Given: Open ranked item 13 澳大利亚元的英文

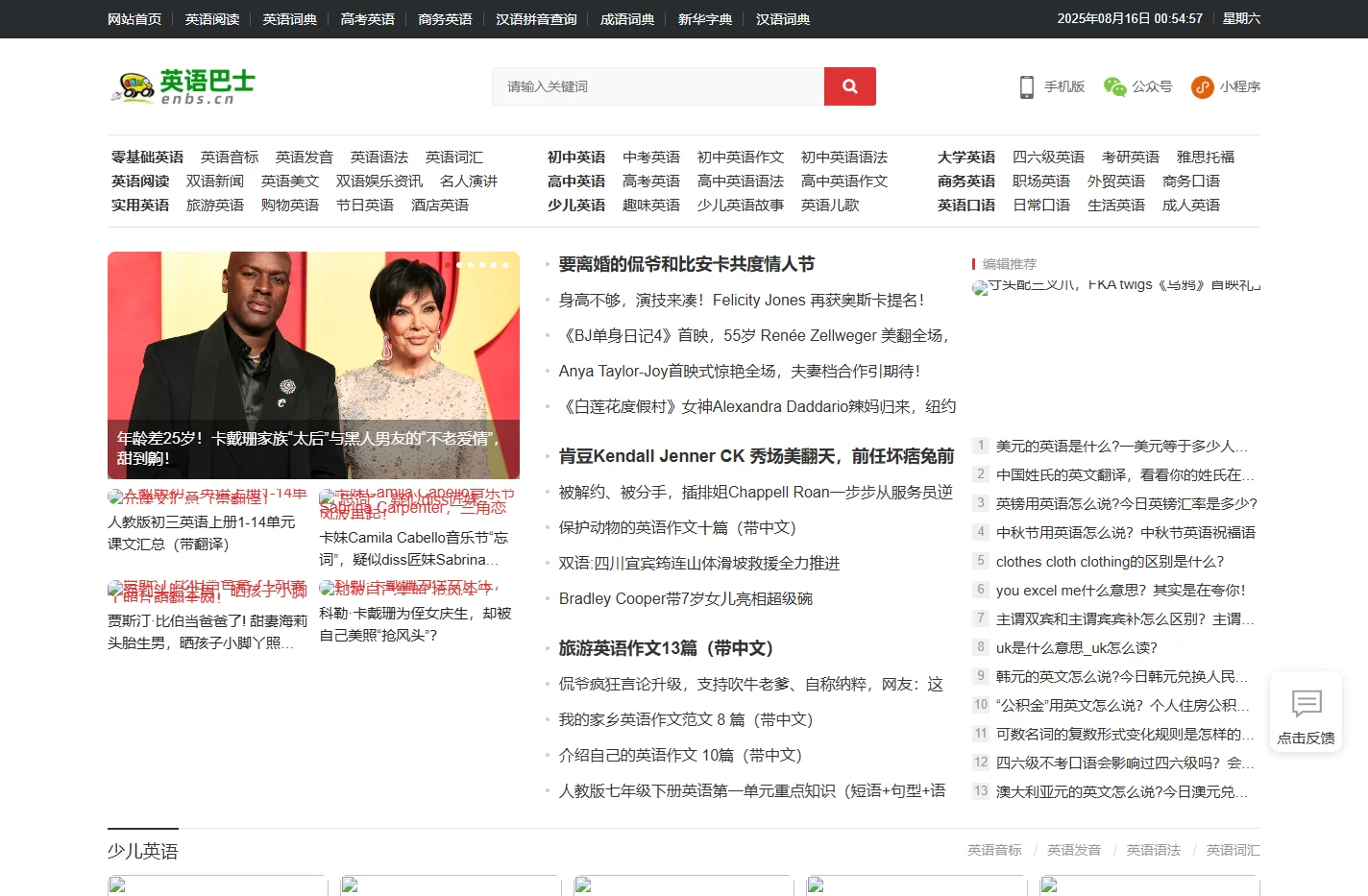Looking at the screenshot, I should tap(1122, 792).
